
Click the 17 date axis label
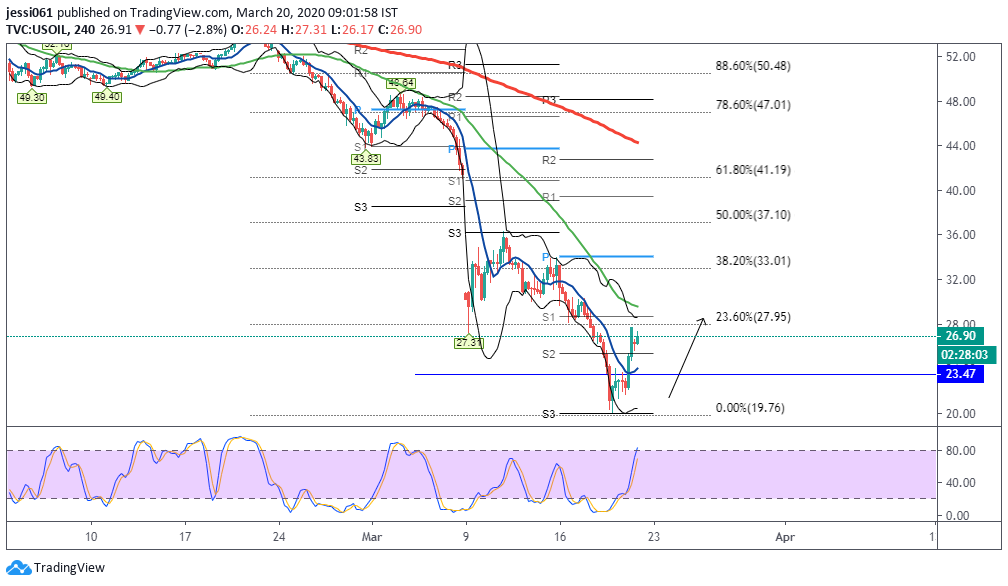185,537
